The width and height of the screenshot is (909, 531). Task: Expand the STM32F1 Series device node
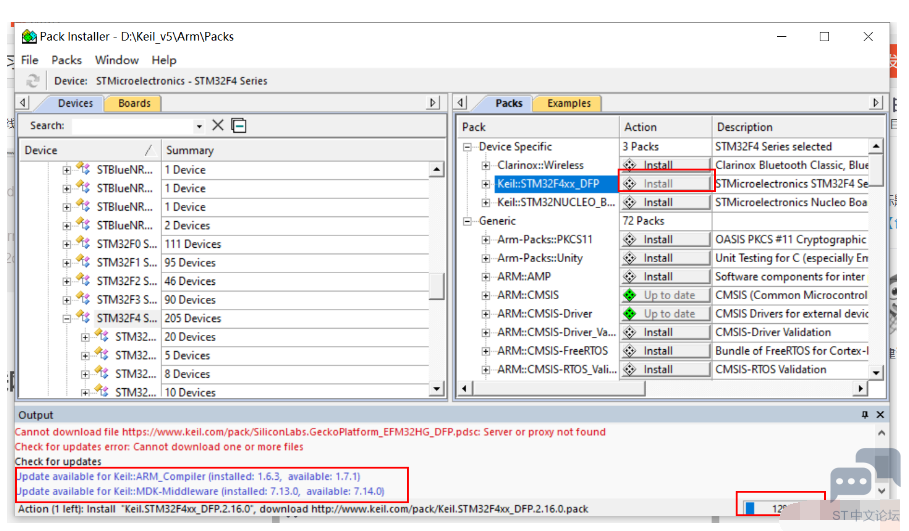pos(67,263)
